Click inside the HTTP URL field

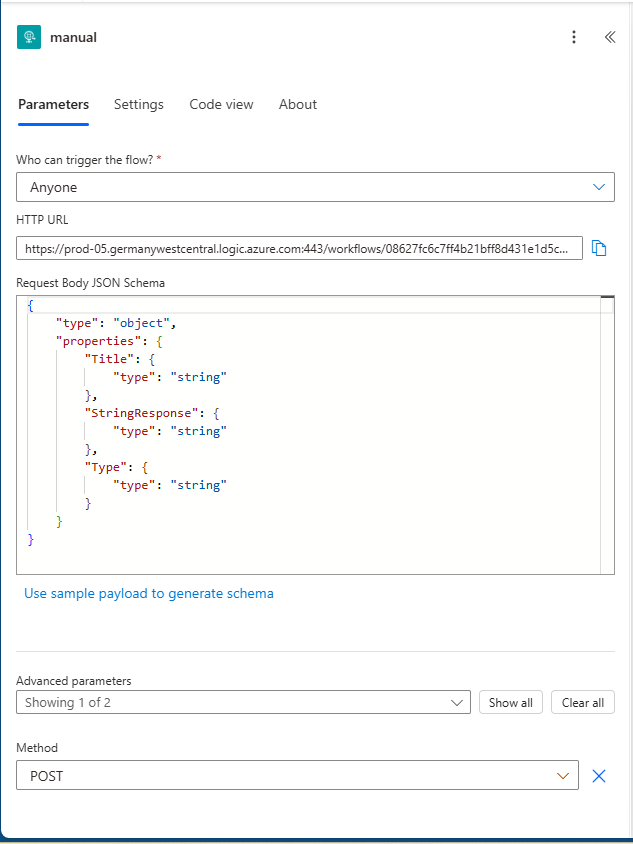pyautogui.click(x=298, y=248)
